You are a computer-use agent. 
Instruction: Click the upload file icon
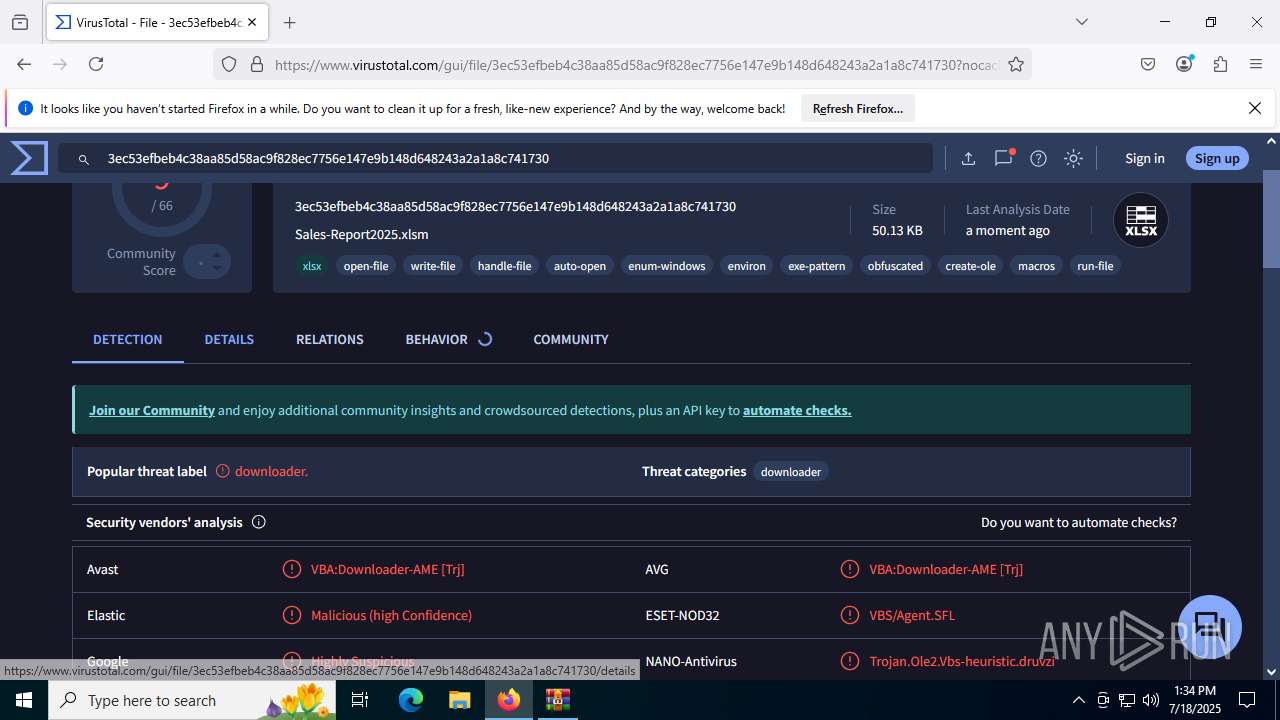(x=968, y=158)
